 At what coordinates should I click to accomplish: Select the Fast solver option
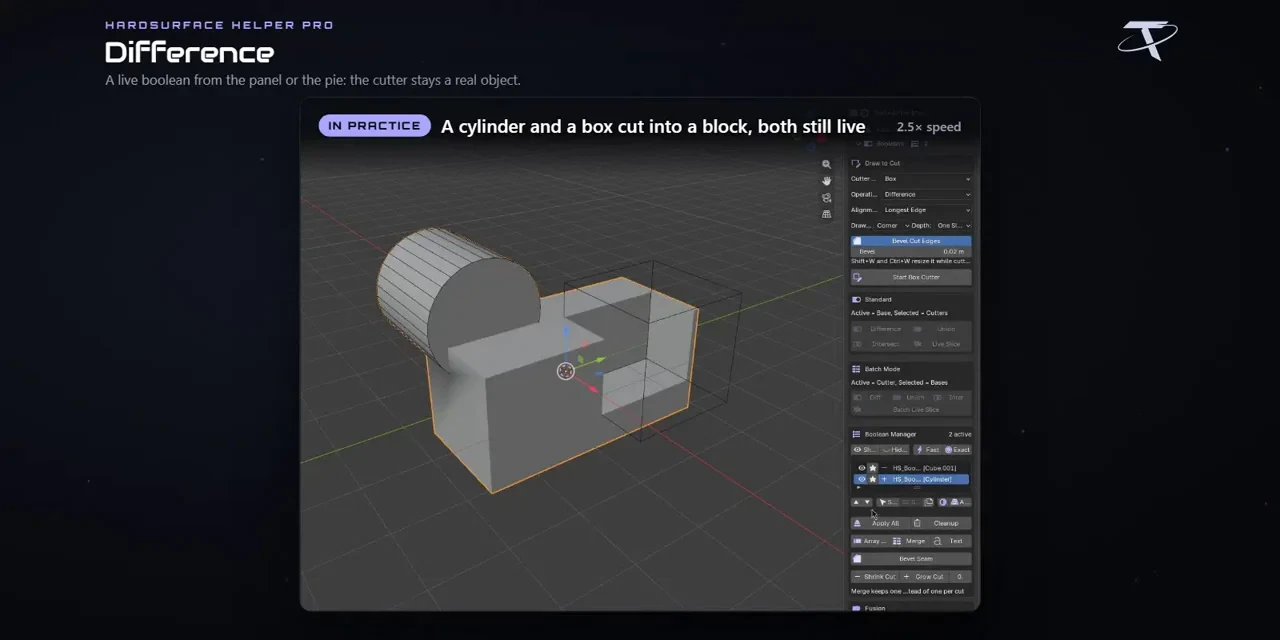coord(927,450)
